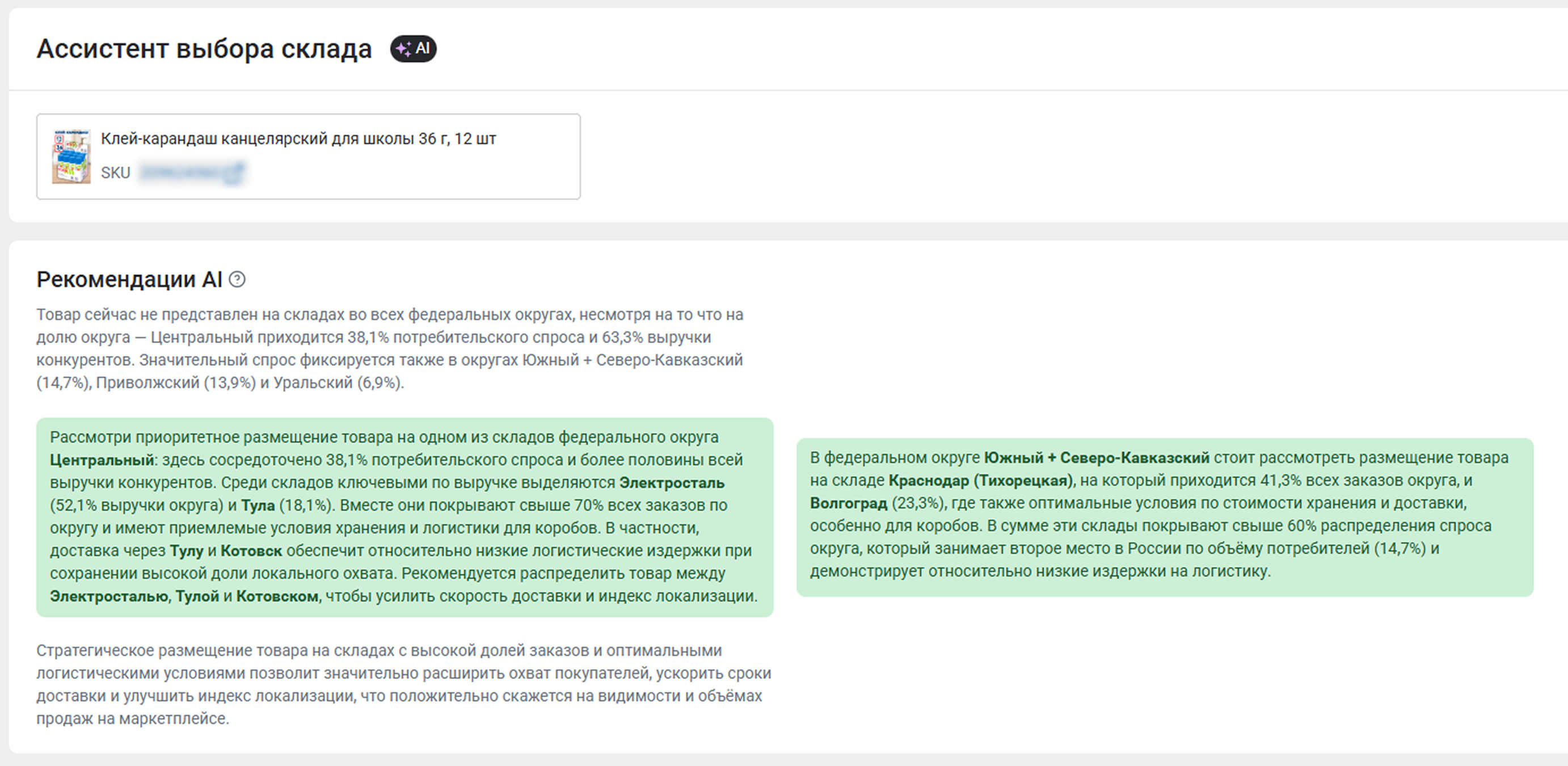Click the product title Клей-карандаш канцелярский

coord(298,139)
